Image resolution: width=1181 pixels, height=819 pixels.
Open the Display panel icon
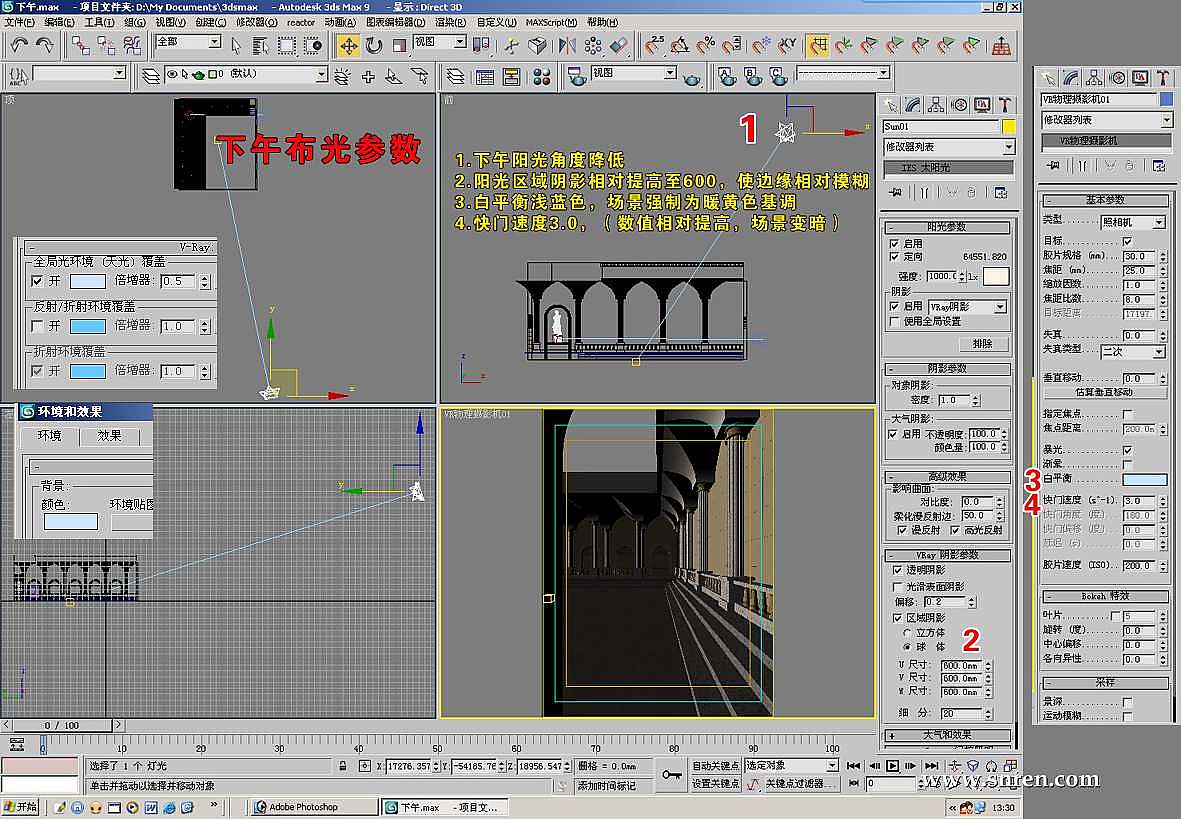tap(982, 104)
